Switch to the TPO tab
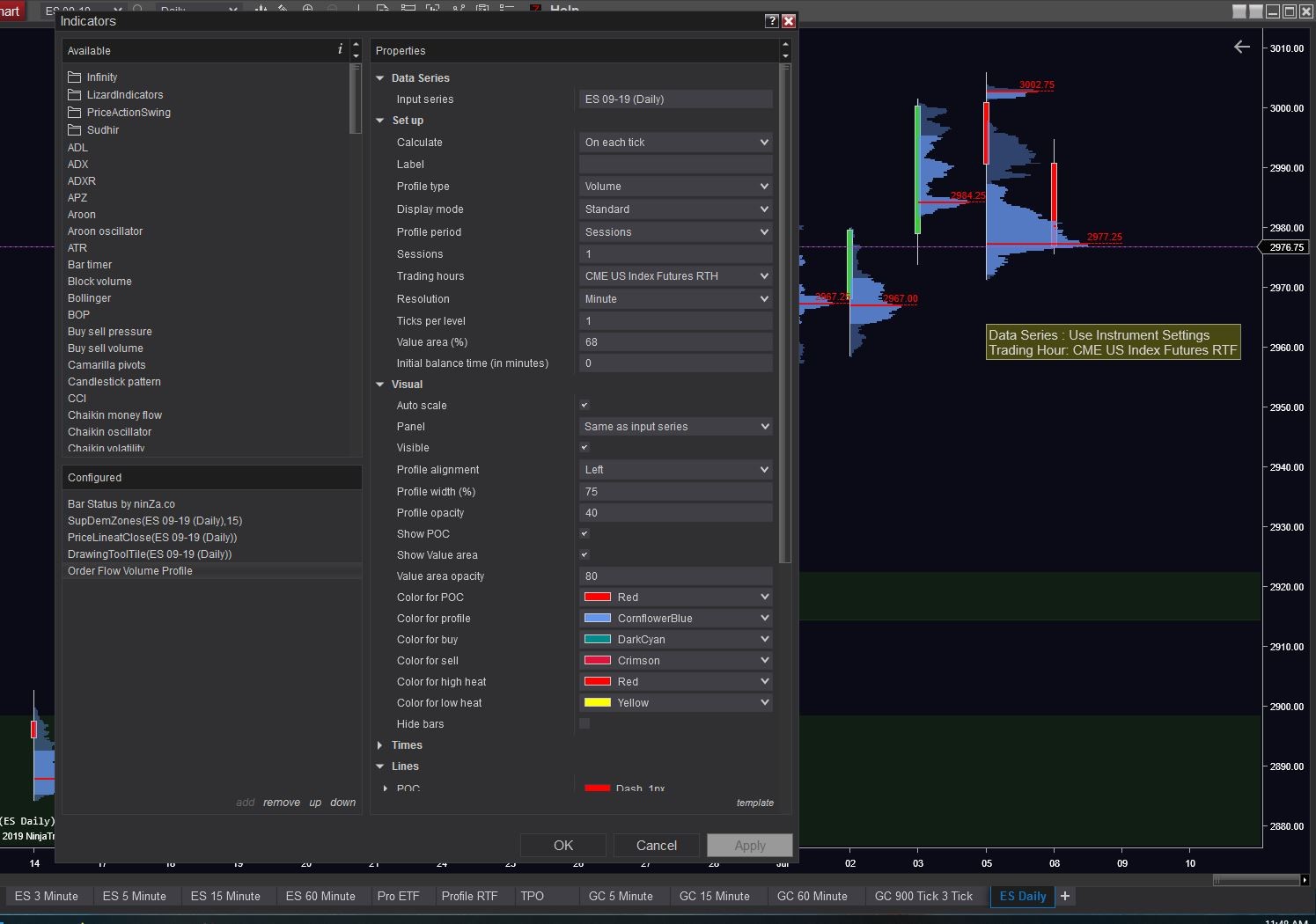This screenshot has height=924, width=1316. [x=533, y=896]
